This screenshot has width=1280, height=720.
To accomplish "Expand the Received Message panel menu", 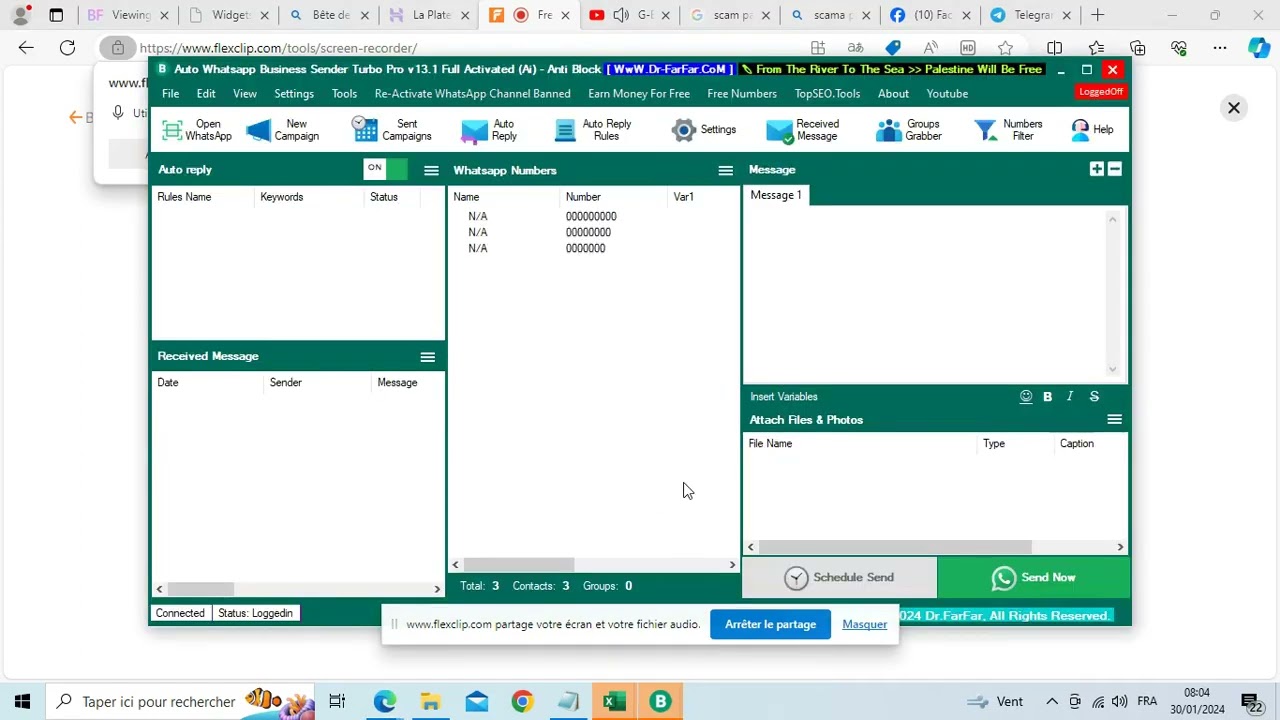I will [x=428, y=357].
